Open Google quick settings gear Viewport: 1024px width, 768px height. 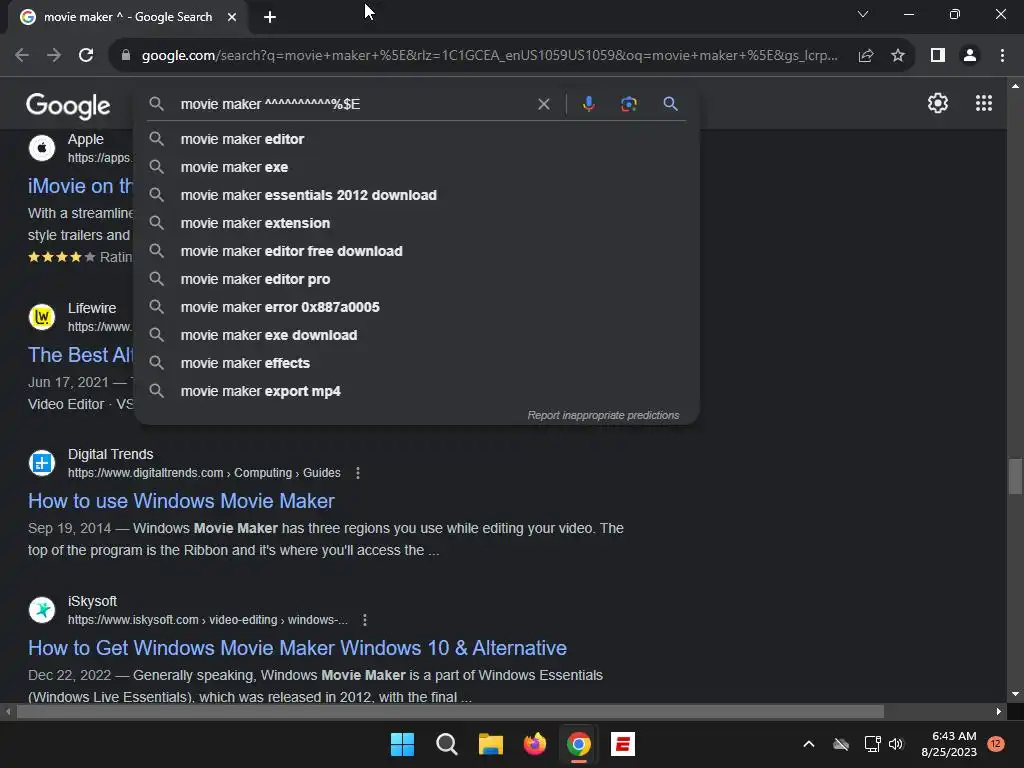coord(938,103)
